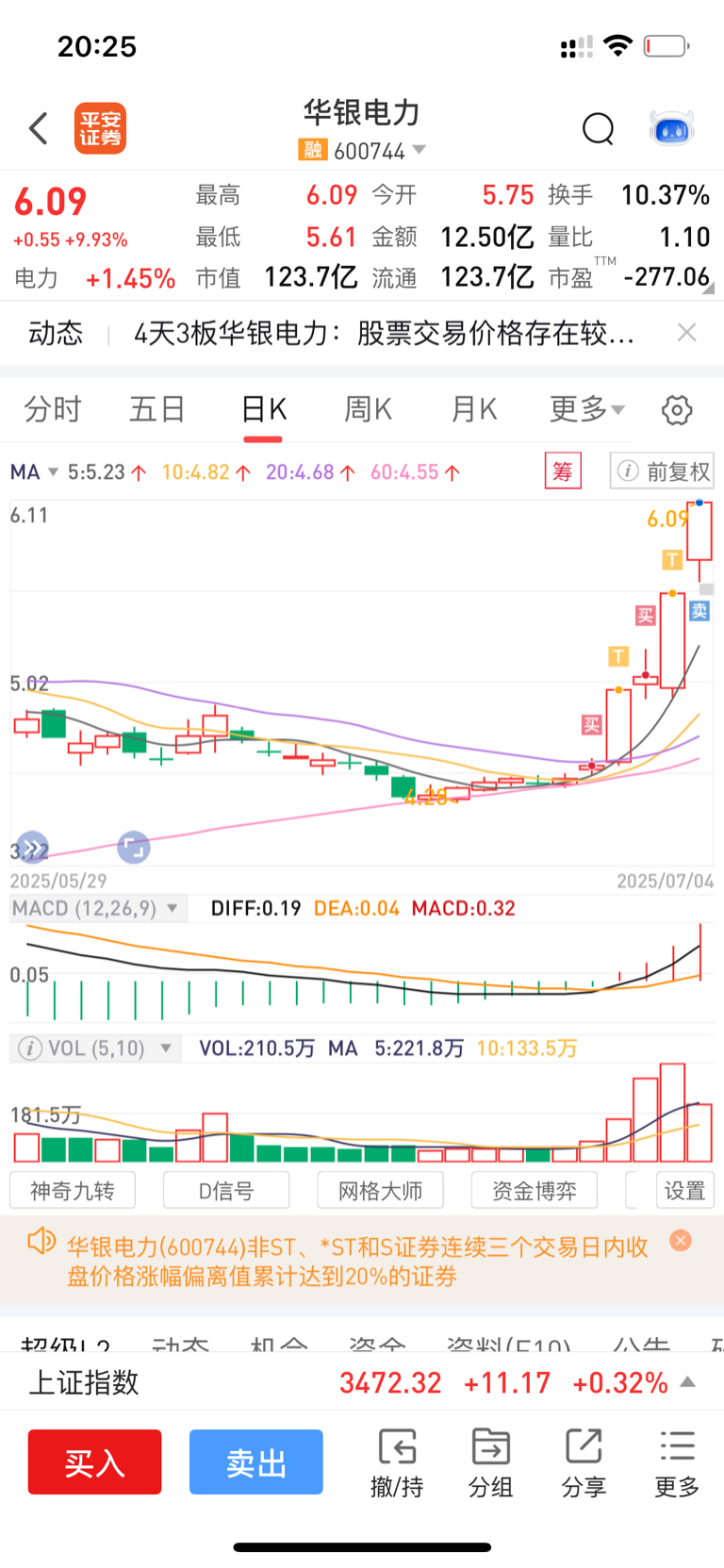Open the robot assistant icon
The image size is (724, 1568).
coord(672,128)
